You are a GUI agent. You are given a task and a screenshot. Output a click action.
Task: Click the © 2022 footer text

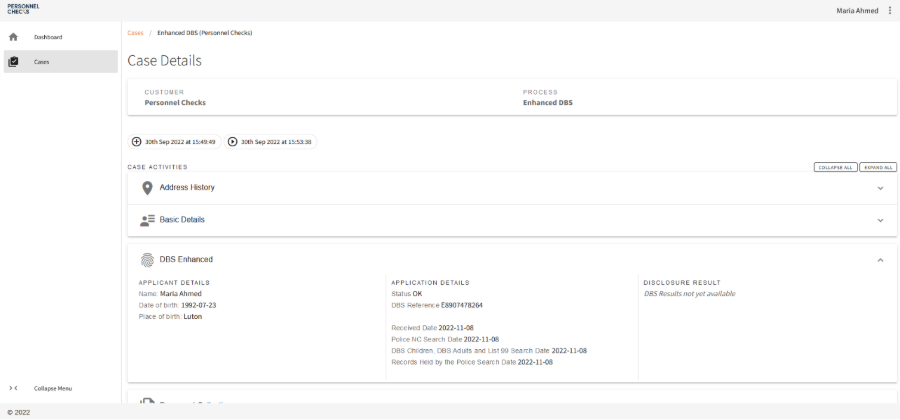point(19,413)
